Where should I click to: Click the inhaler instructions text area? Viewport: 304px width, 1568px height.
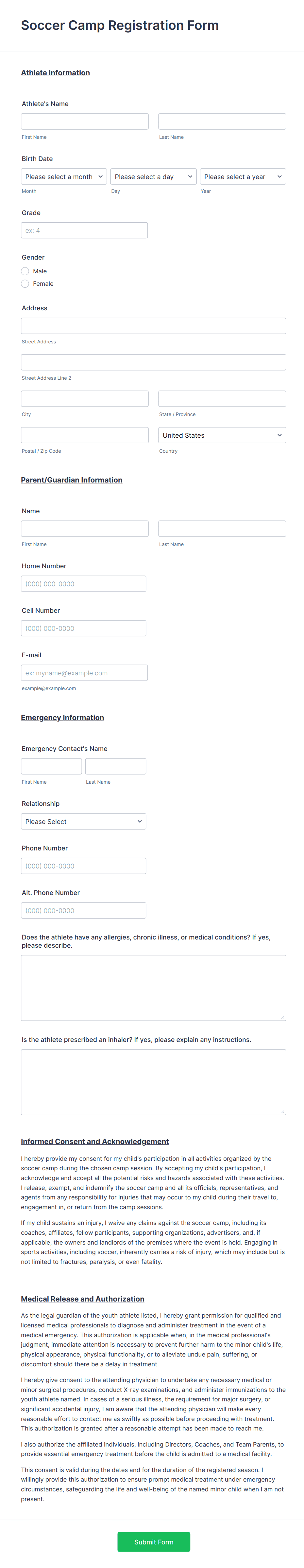(x=153, y=1082)
